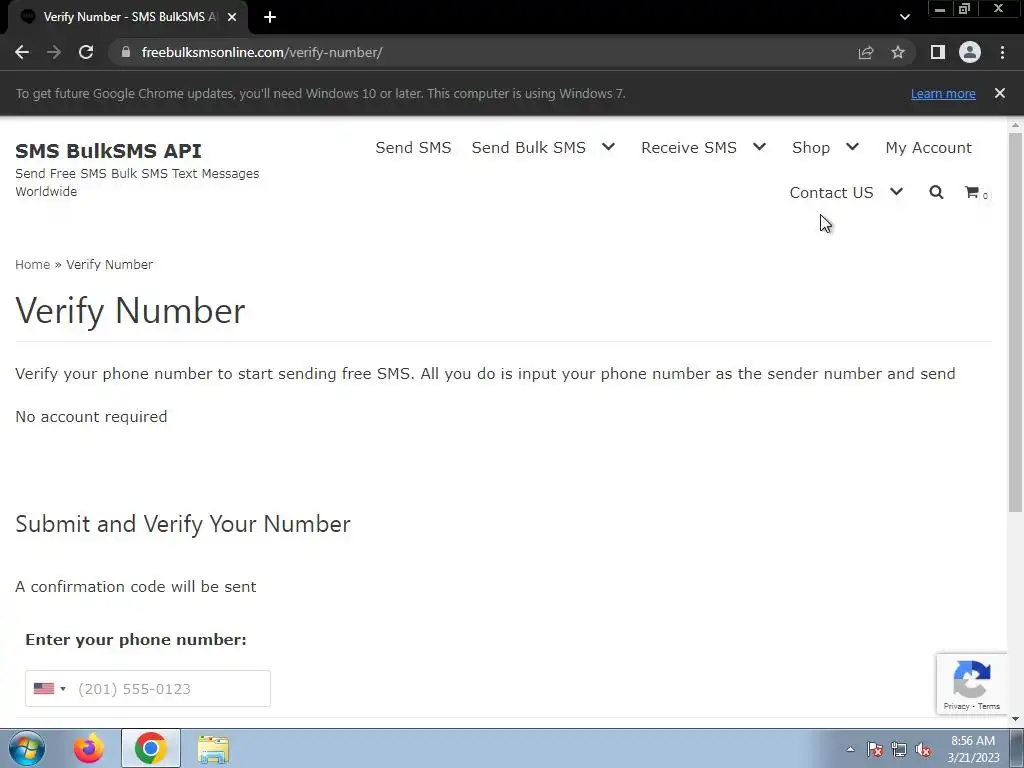This screenshot has height=768, width=1024.
Task: Dismiss the Chrome update notification bar
Action: click(x=1000, y=93)
